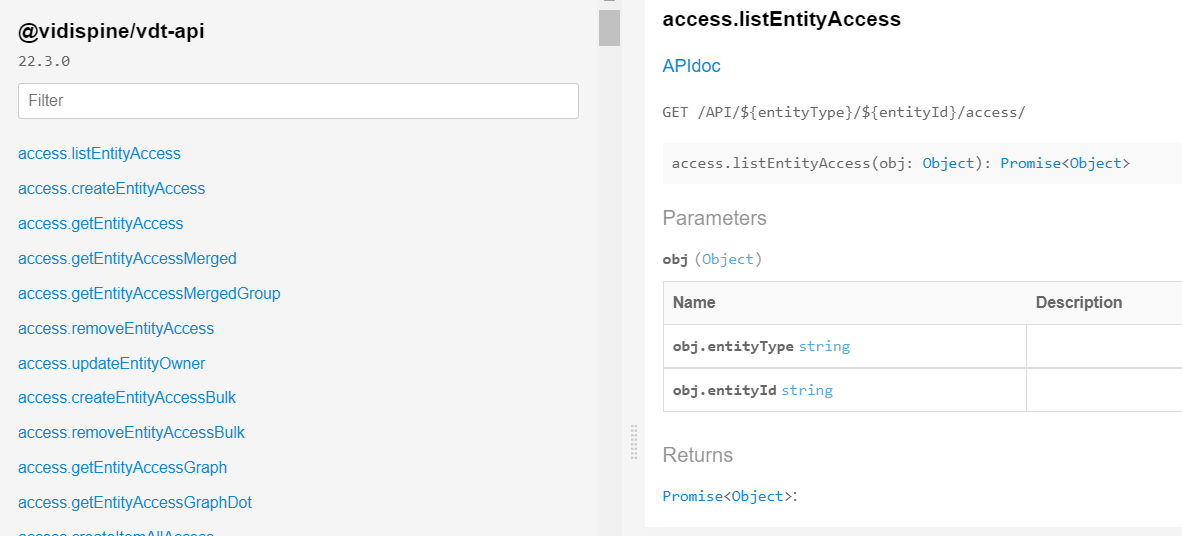Viewport: 1182px width, 536px height.
Task: Open access.getEntityAccessGraph in sidebar
Action: (122, 468)
